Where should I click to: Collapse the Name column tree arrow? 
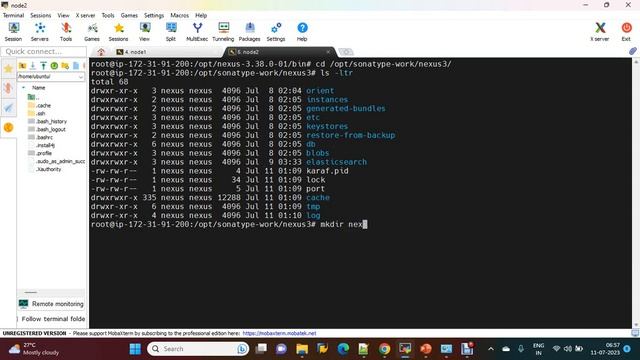pyautogui.click(x=24, y=88)
